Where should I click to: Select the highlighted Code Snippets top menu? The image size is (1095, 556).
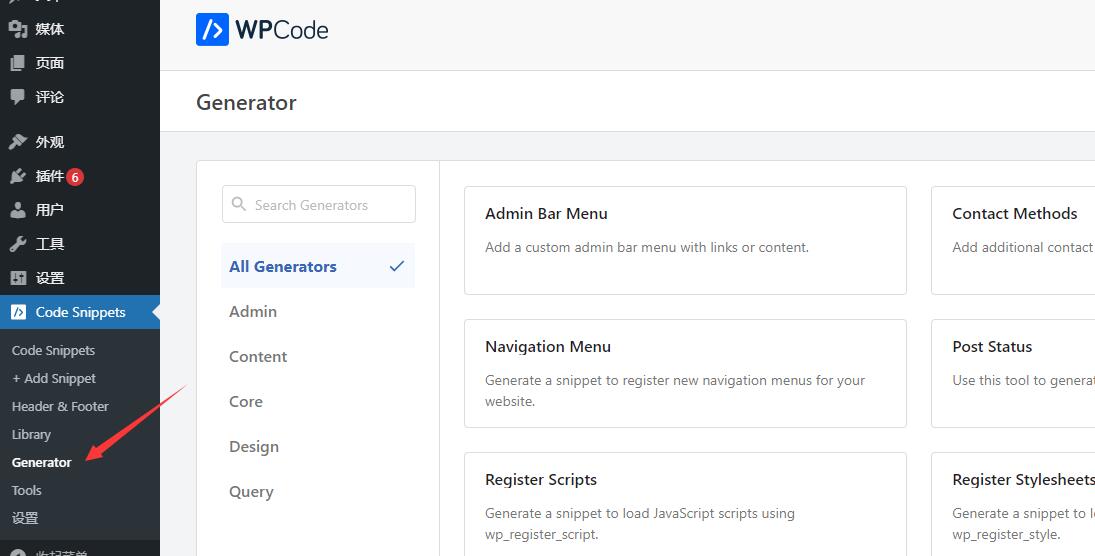pyautogui.click(x=80, y=312)
